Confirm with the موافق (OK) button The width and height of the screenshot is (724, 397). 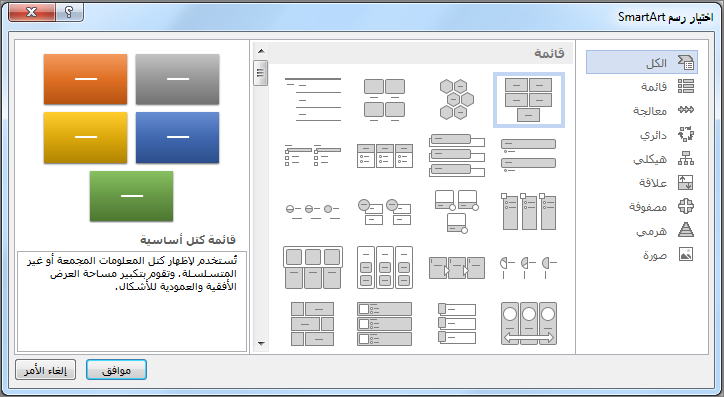(x=116, y=370)
